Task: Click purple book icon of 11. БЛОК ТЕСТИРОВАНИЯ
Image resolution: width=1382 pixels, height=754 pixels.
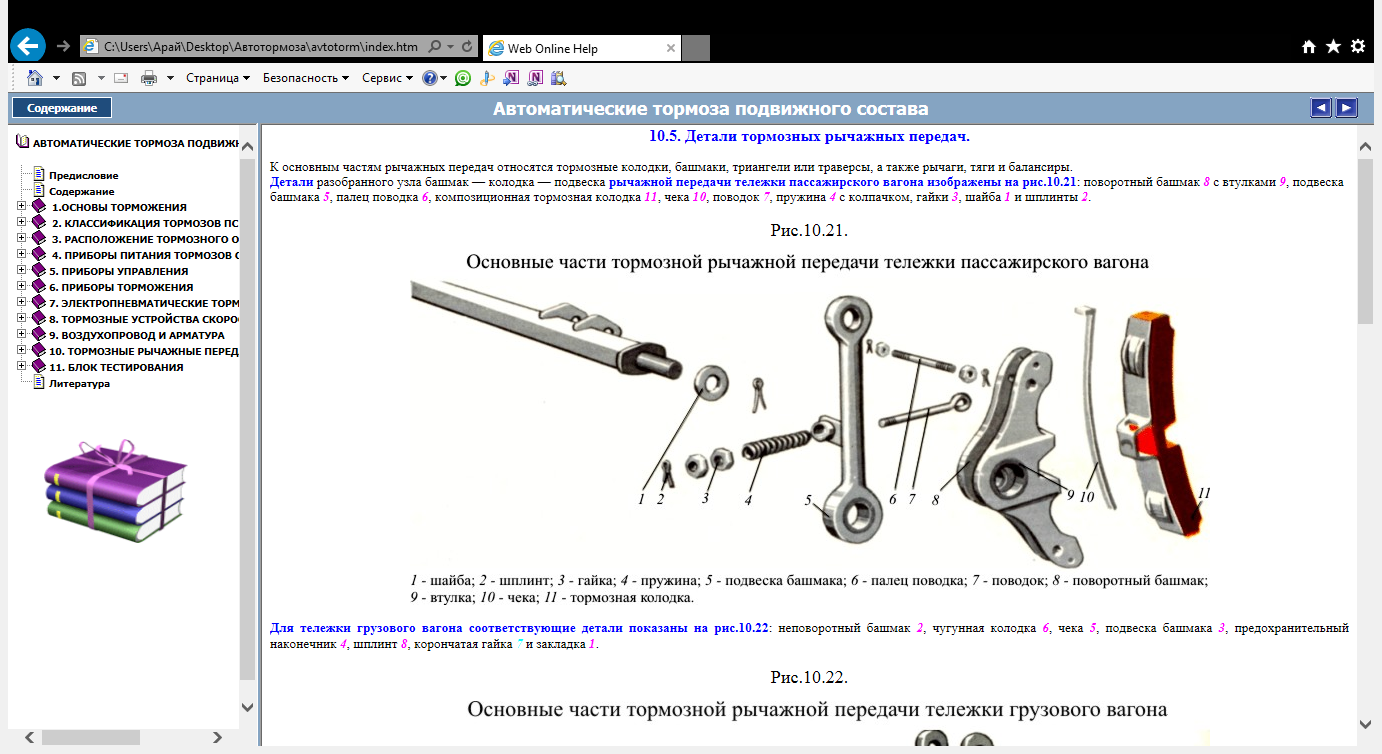Action: pyautogui.click(x=39, y=367)
